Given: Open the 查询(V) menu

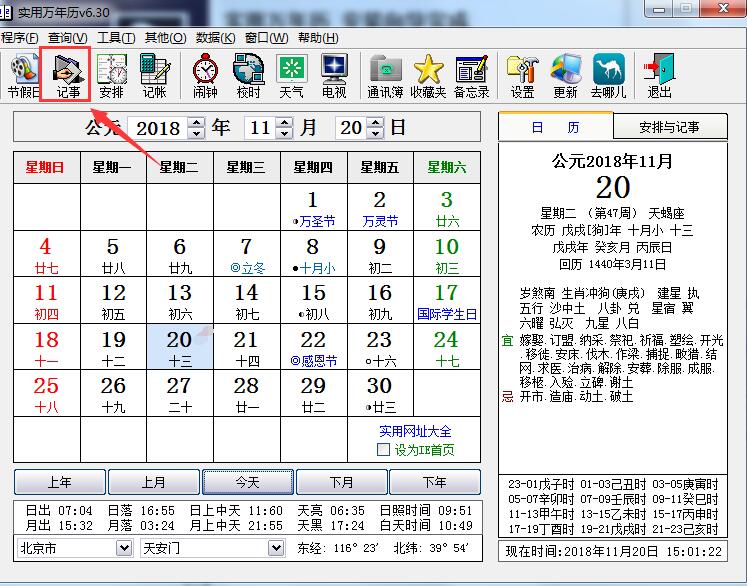Looking at the screenshot, I should [68, 38].
